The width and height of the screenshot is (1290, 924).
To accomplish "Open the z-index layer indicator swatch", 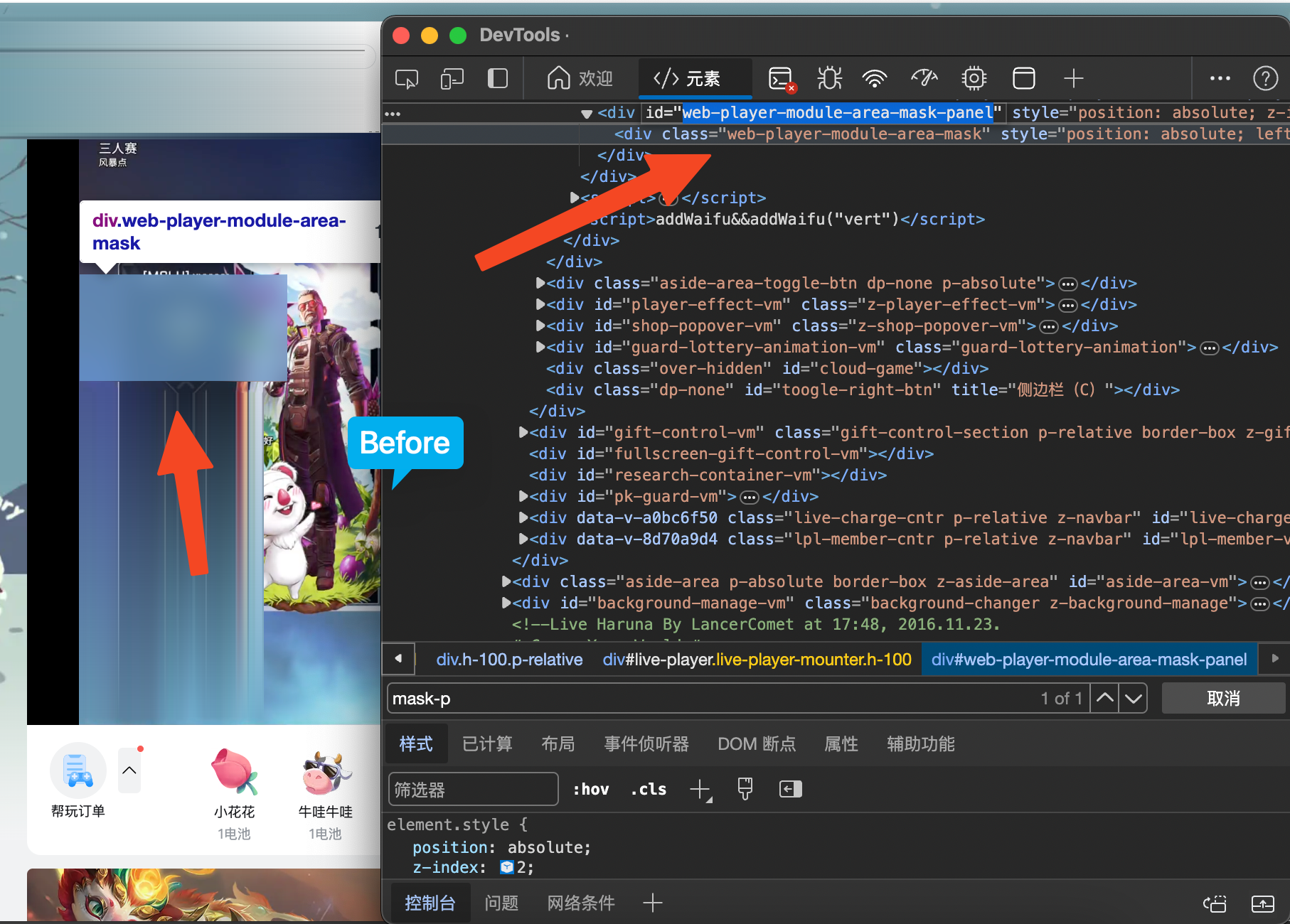I will point(507,867).
